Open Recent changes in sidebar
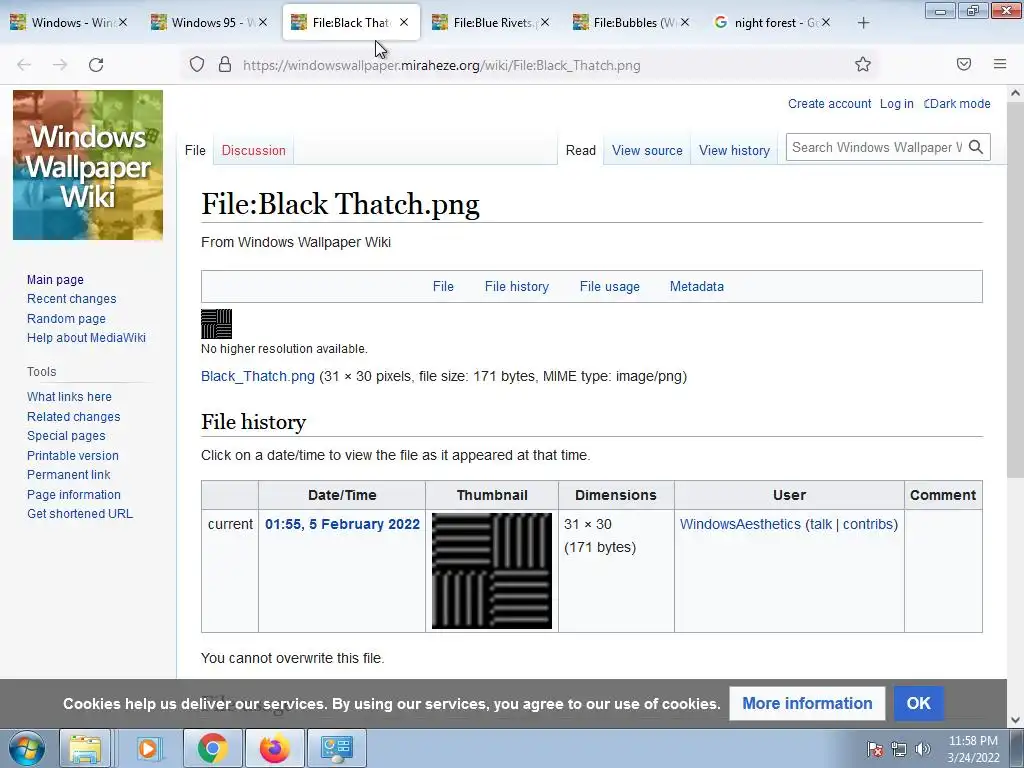The image size is (1024, 768). [71, 298]
